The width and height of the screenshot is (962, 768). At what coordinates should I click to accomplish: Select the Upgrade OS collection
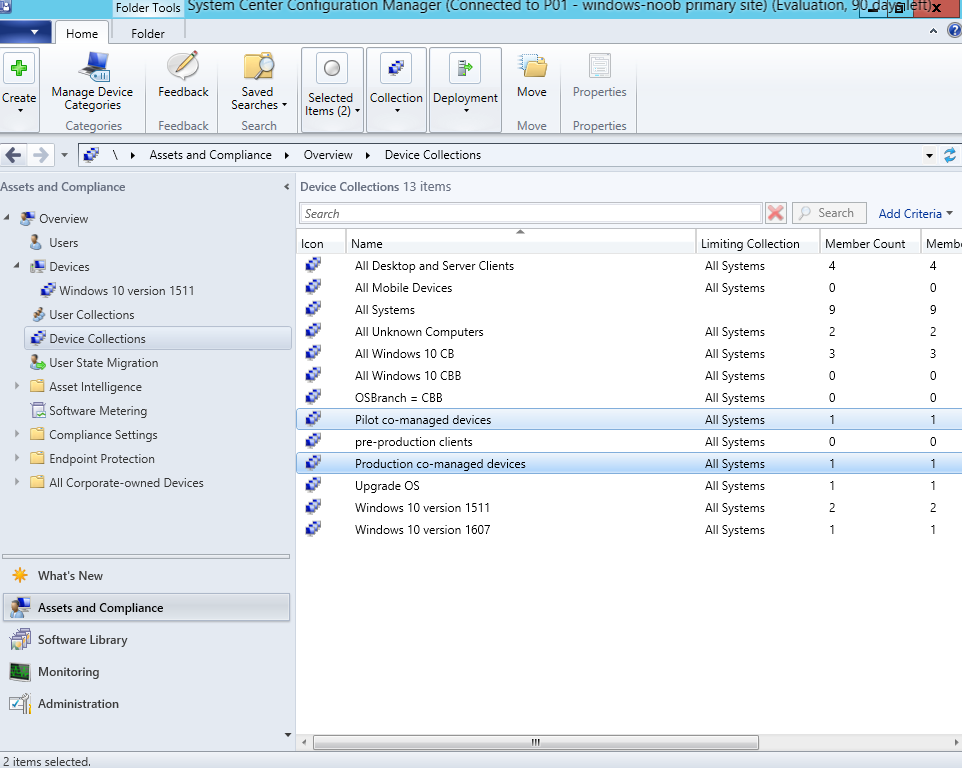pyautogui.click(x=629, y=486)
